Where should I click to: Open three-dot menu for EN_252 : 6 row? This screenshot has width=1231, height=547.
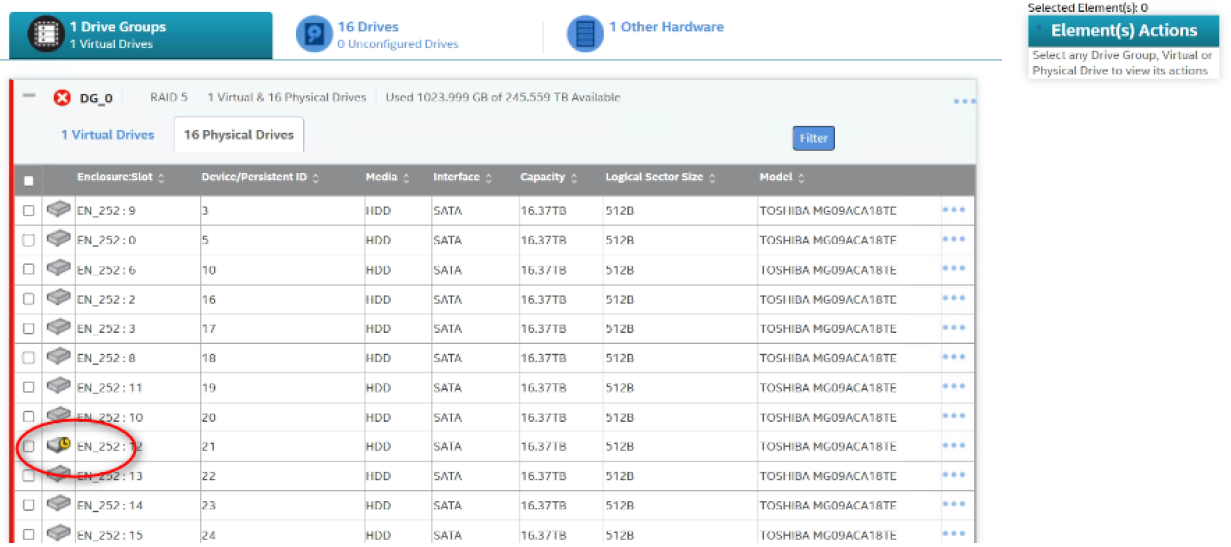coord(953,269)
